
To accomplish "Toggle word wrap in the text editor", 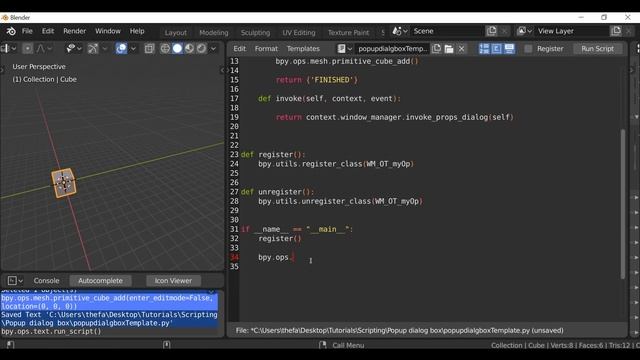I will pos(497,49).
